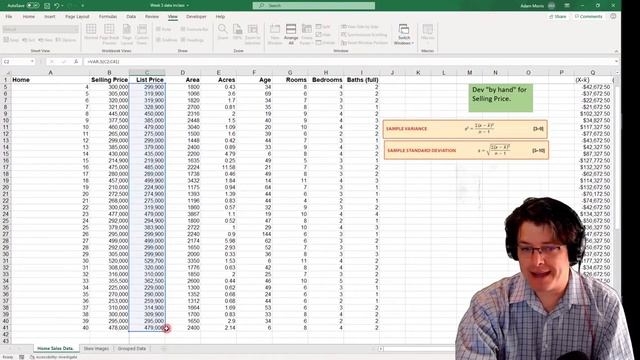Click the Ribbon Display Options icon
Screen dimensions: 640x360
point(567,6)
